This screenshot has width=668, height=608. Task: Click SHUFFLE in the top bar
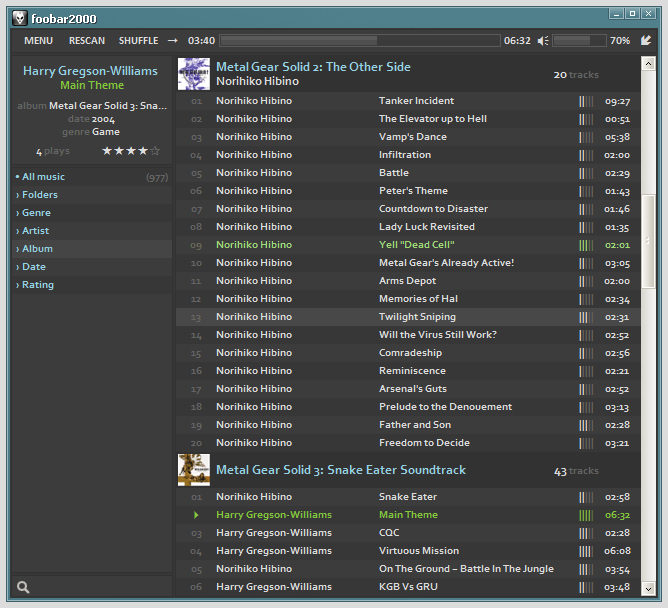click(x=138, y=40)
